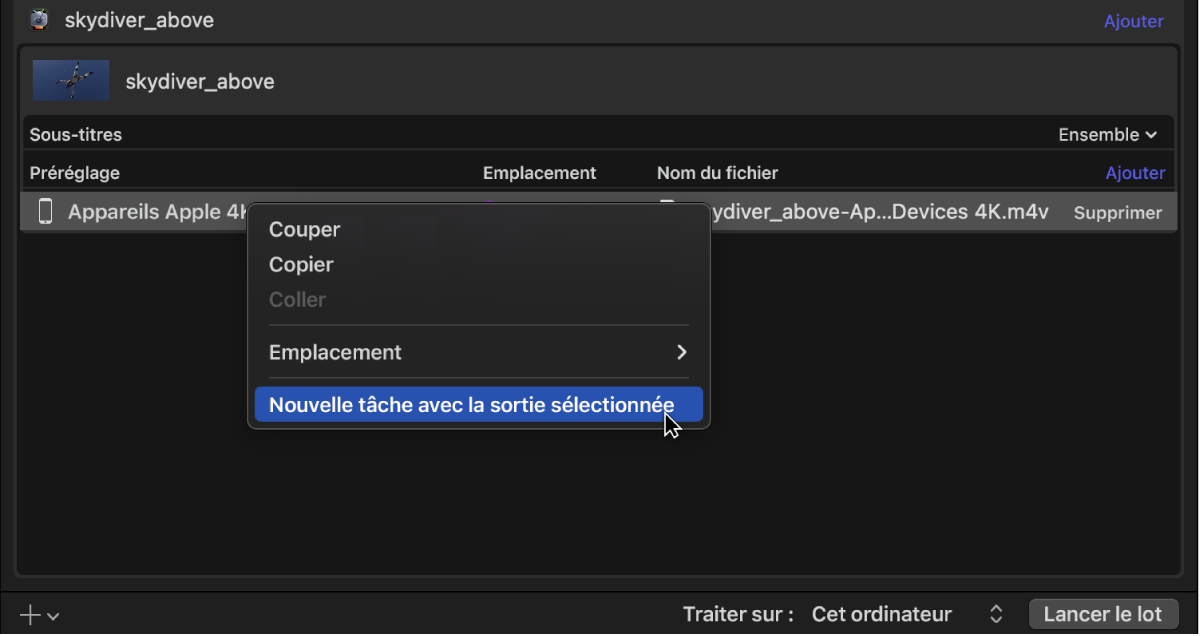Choose Couper from the context menu

(303, 229)
